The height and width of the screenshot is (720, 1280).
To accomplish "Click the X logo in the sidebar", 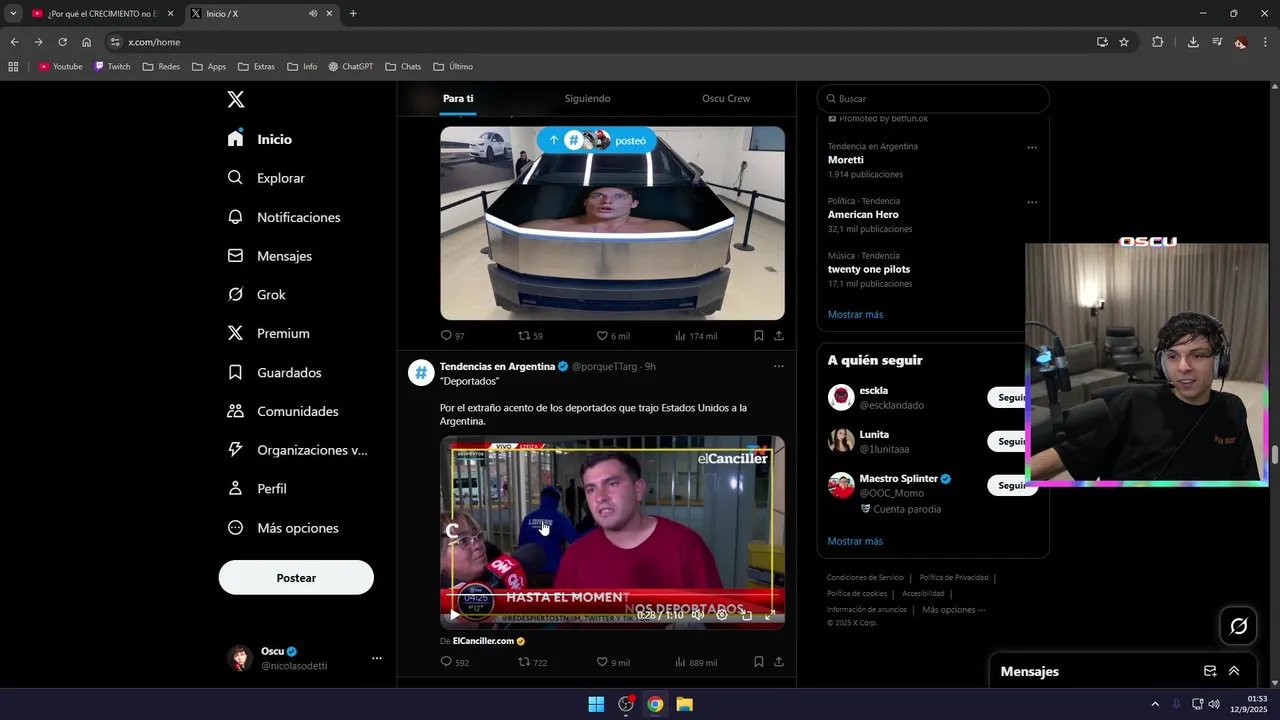I will [236, 99].
